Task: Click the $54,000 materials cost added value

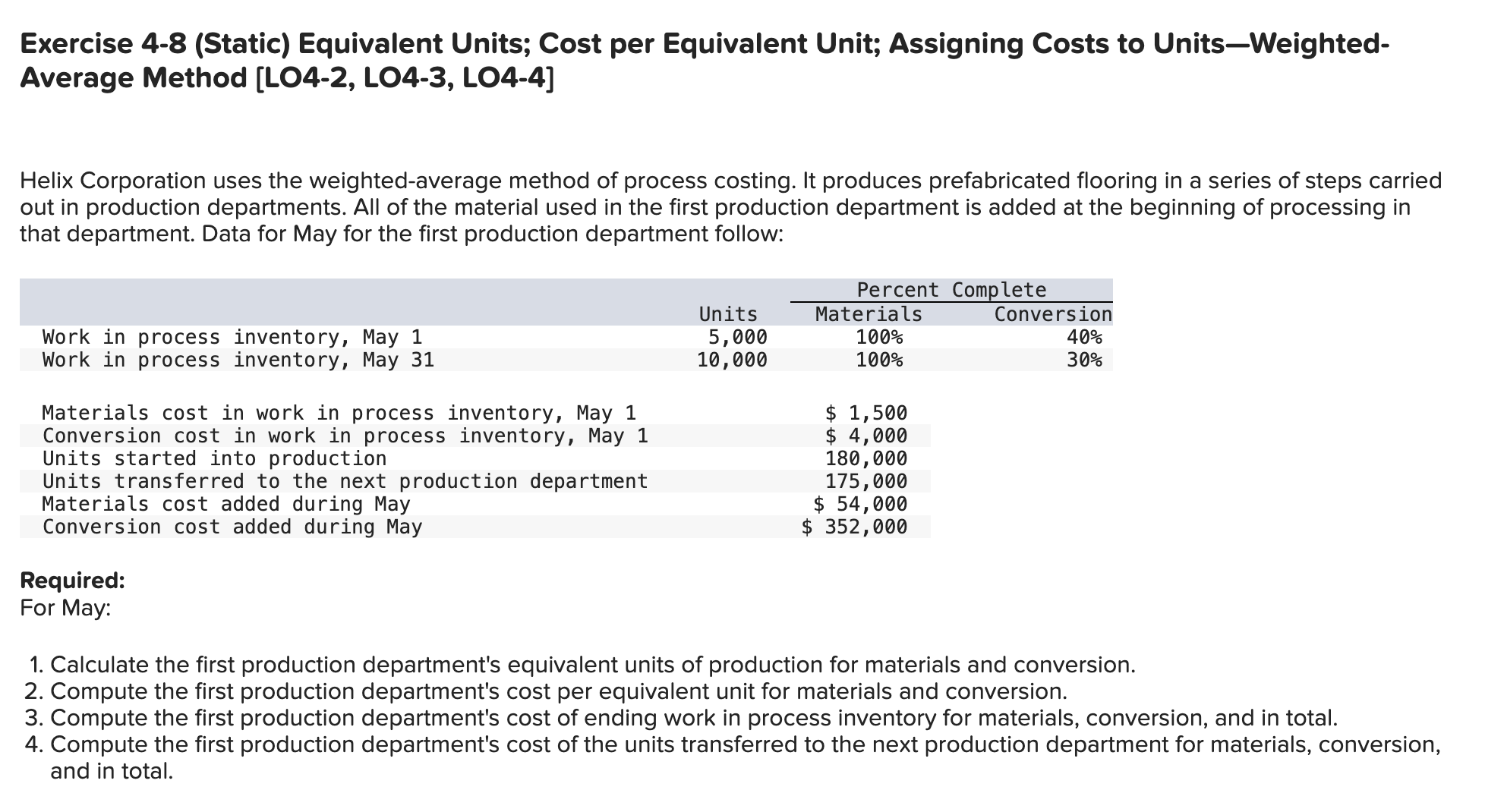Action: click(860, 503)
